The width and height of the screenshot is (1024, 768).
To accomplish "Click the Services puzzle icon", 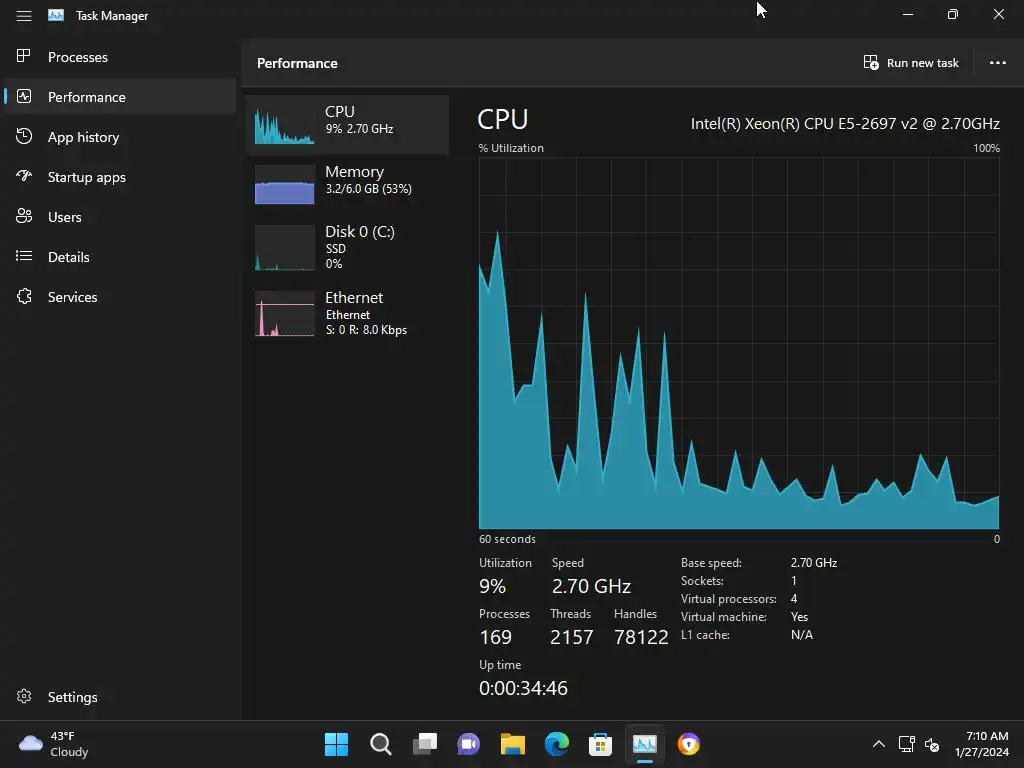I will tap(24, 296).
